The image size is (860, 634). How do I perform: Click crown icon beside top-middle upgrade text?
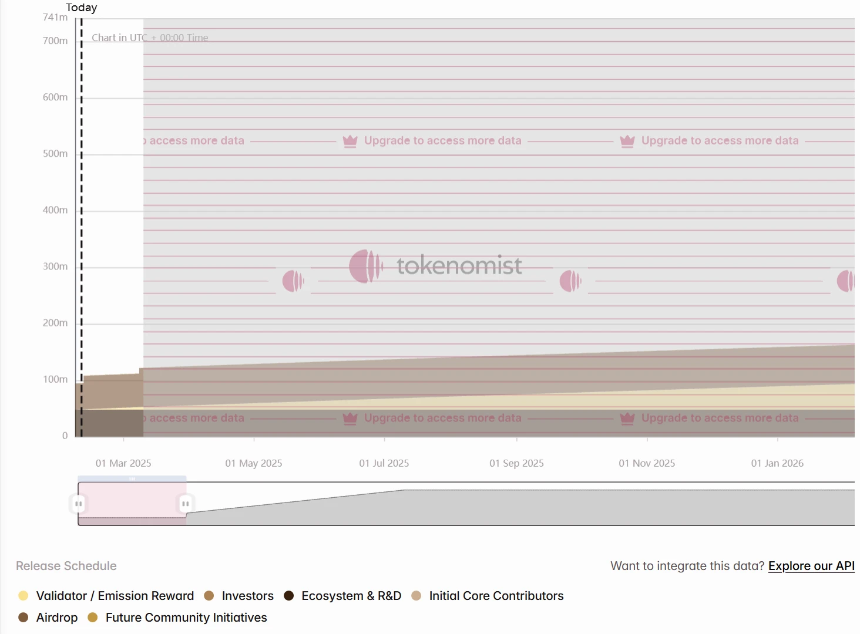click(x=350, y=141)
